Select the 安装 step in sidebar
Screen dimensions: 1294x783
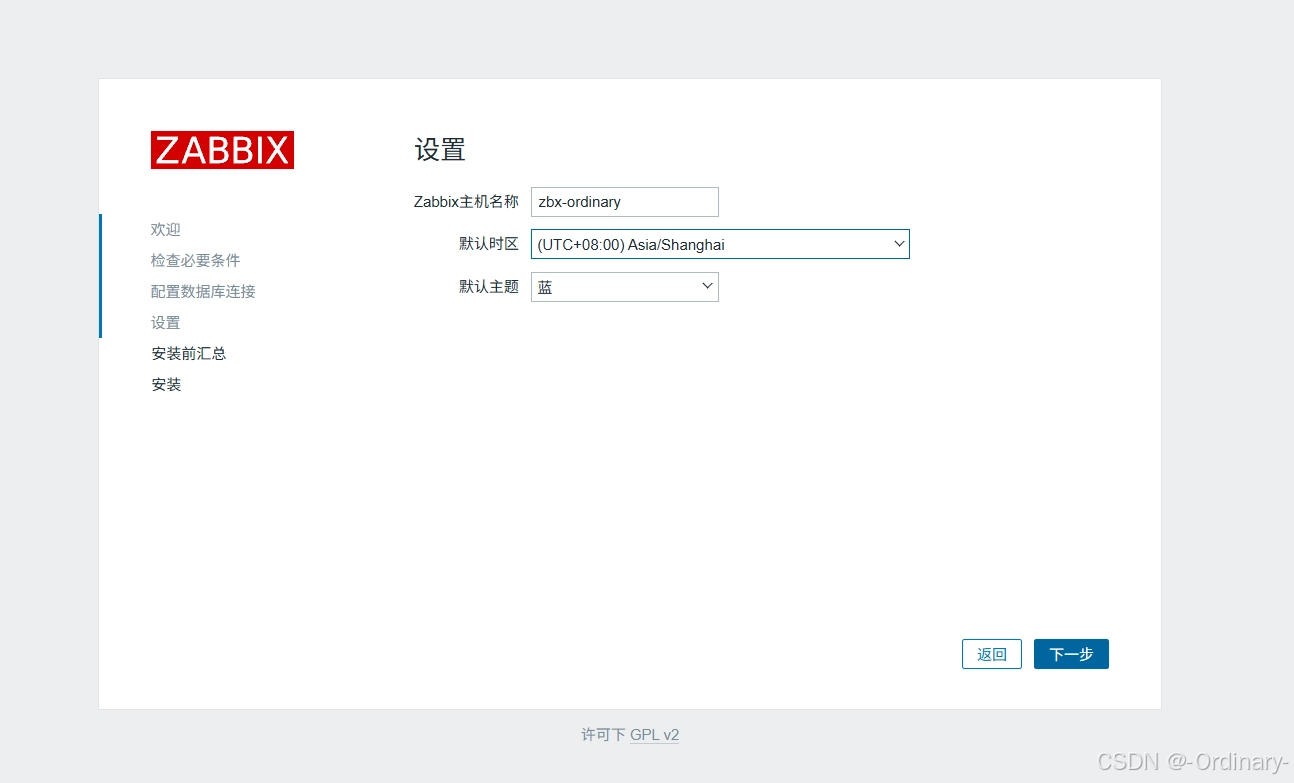point(167,385)
